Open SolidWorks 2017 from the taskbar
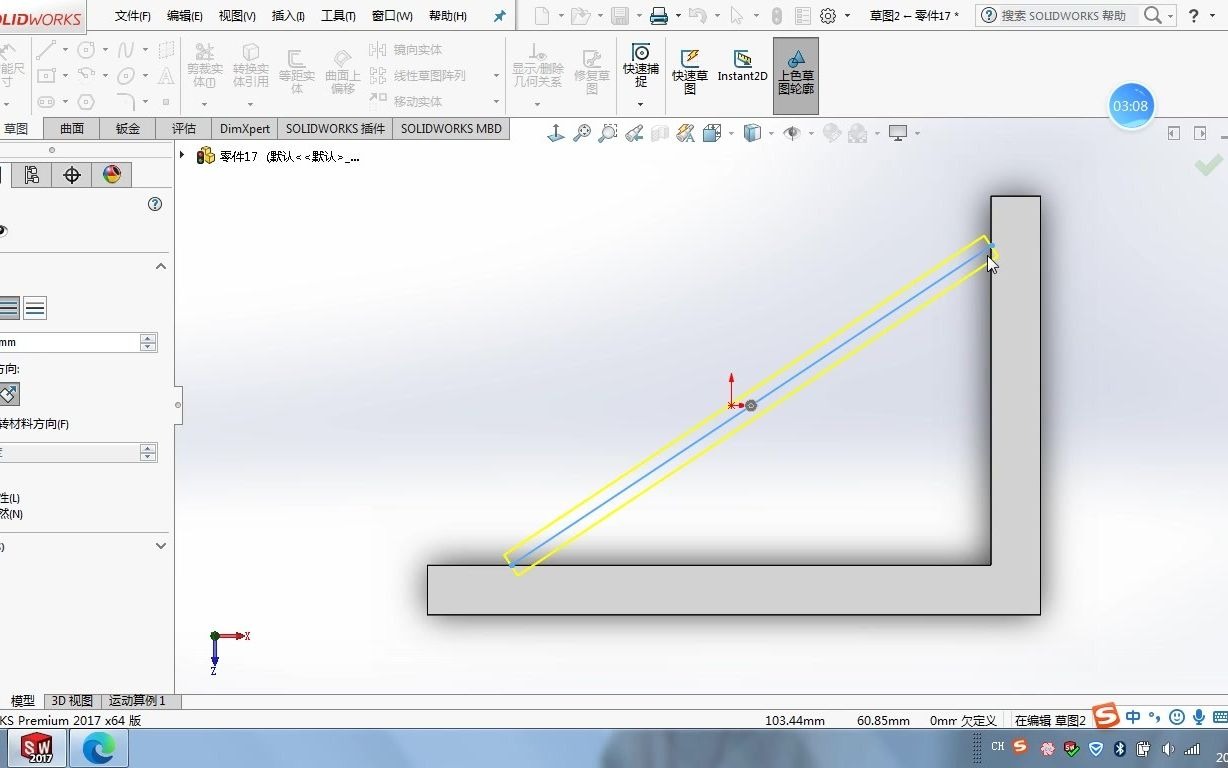1228x768 pixels. tap(37, 747)
